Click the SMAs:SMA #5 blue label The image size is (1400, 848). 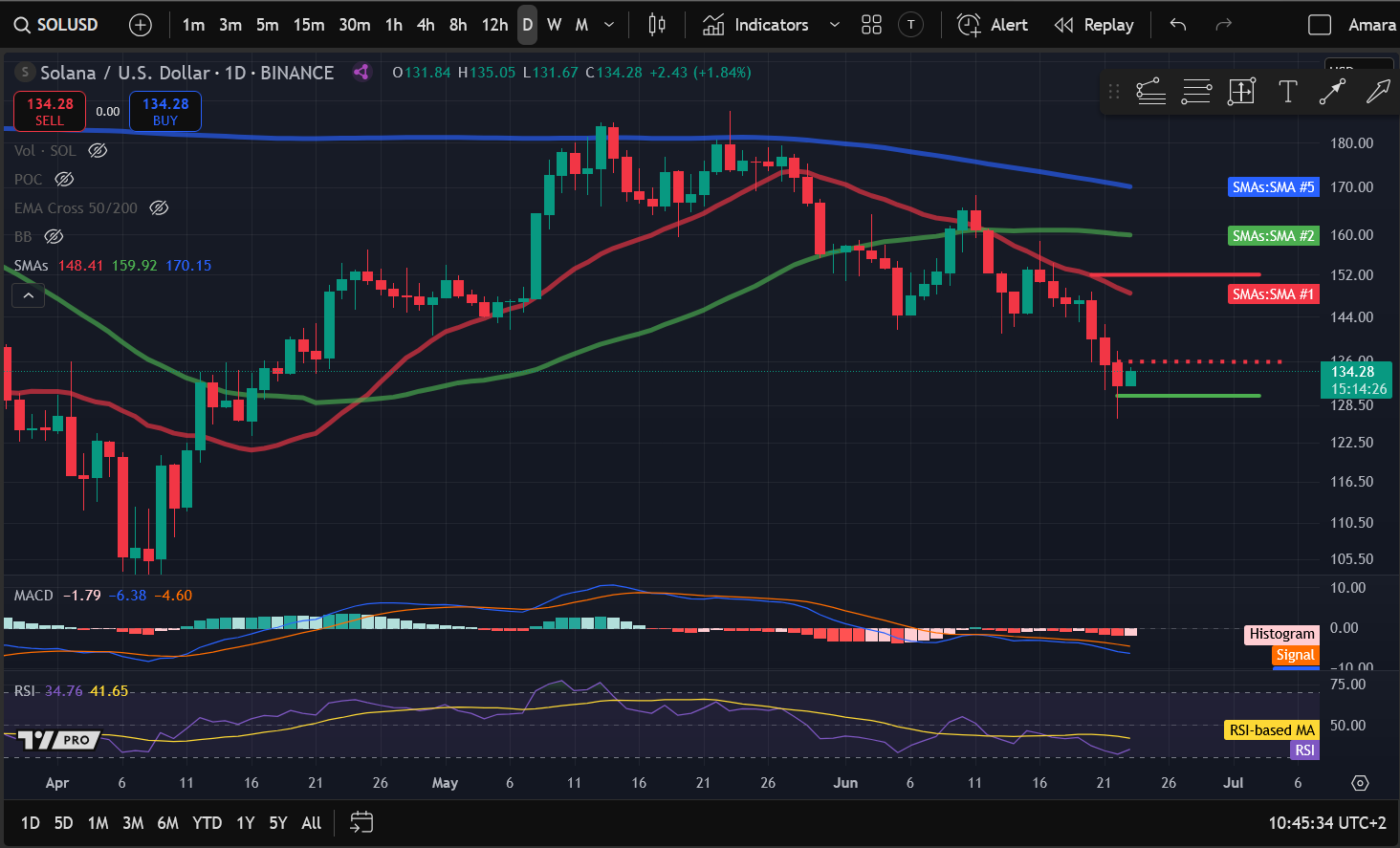click(x=1274, y=187)
